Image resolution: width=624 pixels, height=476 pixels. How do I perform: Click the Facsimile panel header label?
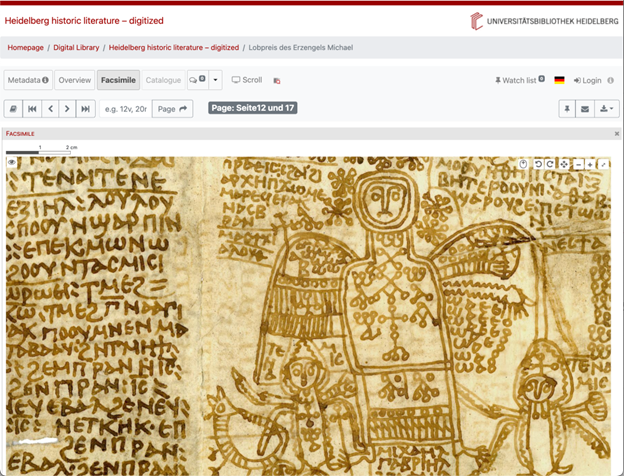coord(20,134)
